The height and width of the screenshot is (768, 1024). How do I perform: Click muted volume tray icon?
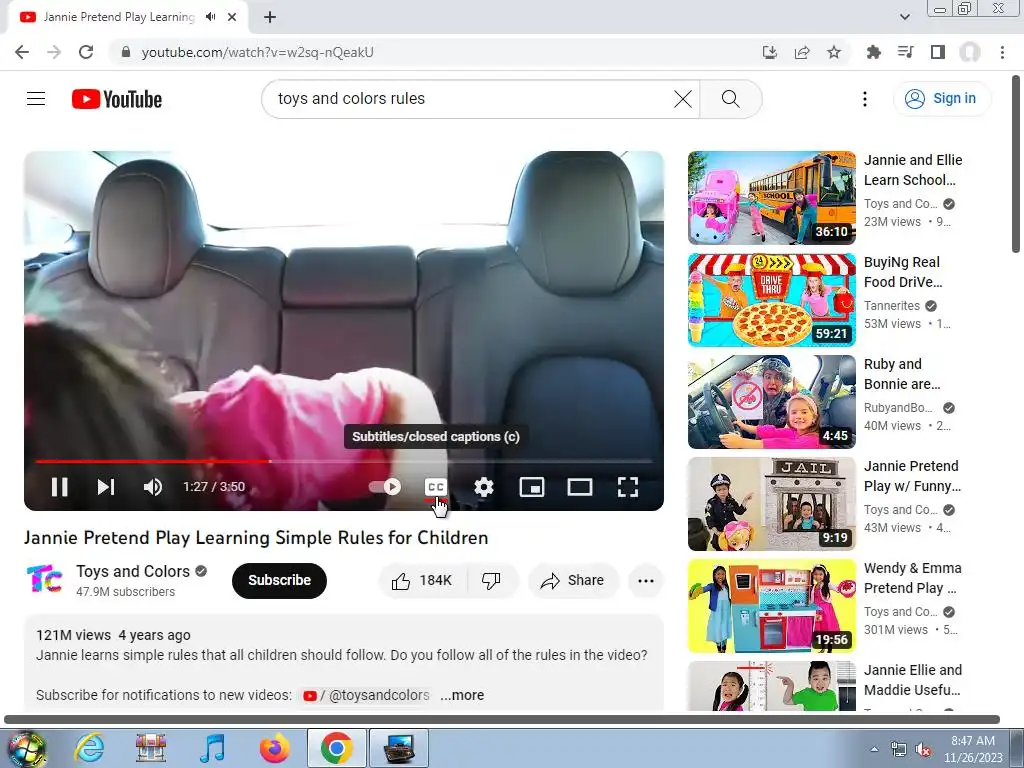(x=923, y=750)
